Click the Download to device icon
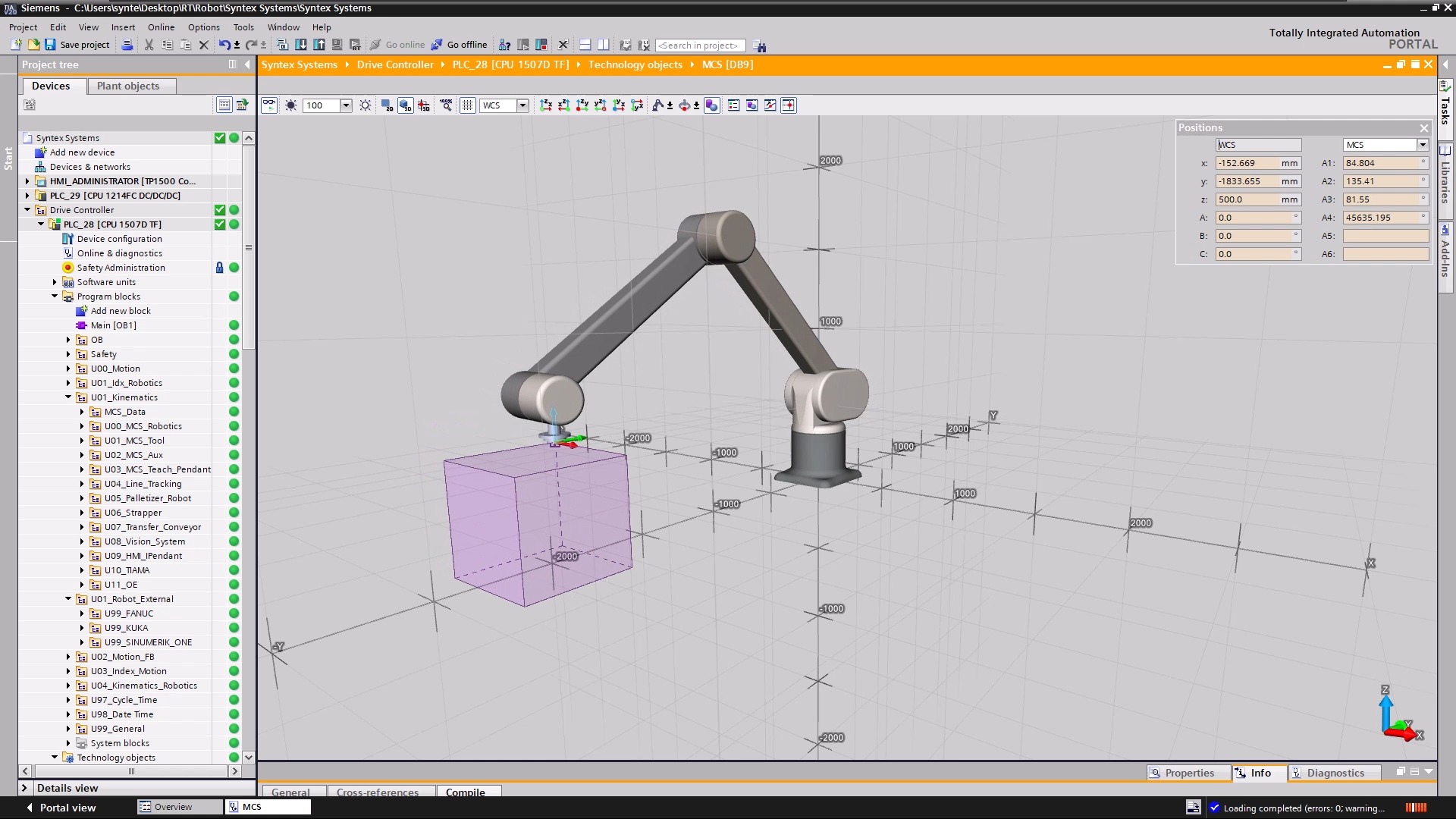1456x819 pixels. (x=300, y=45)
